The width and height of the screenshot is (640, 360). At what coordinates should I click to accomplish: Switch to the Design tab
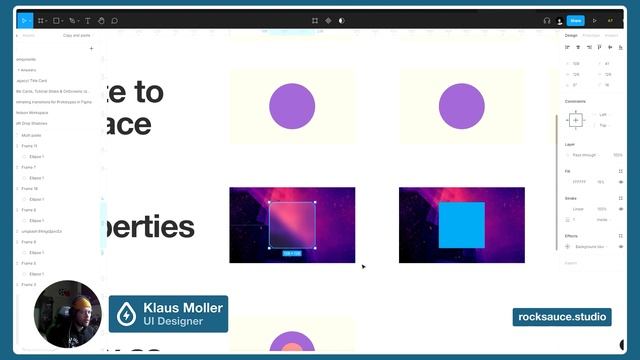click(571, 36)
